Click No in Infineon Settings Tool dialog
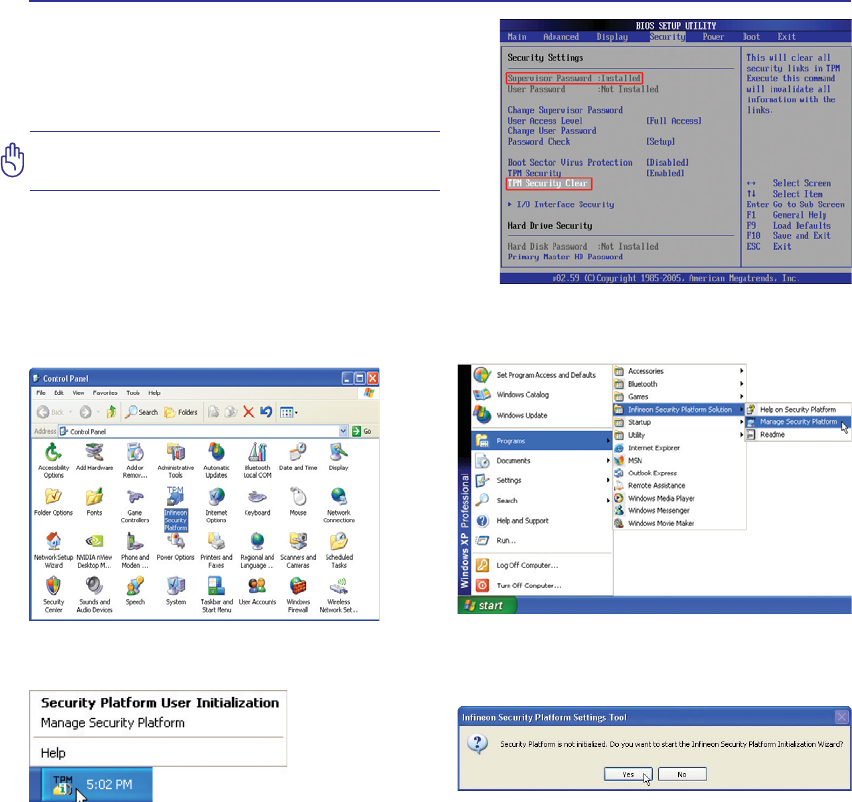This screenshot has height=802, width=852. point(682,774)
